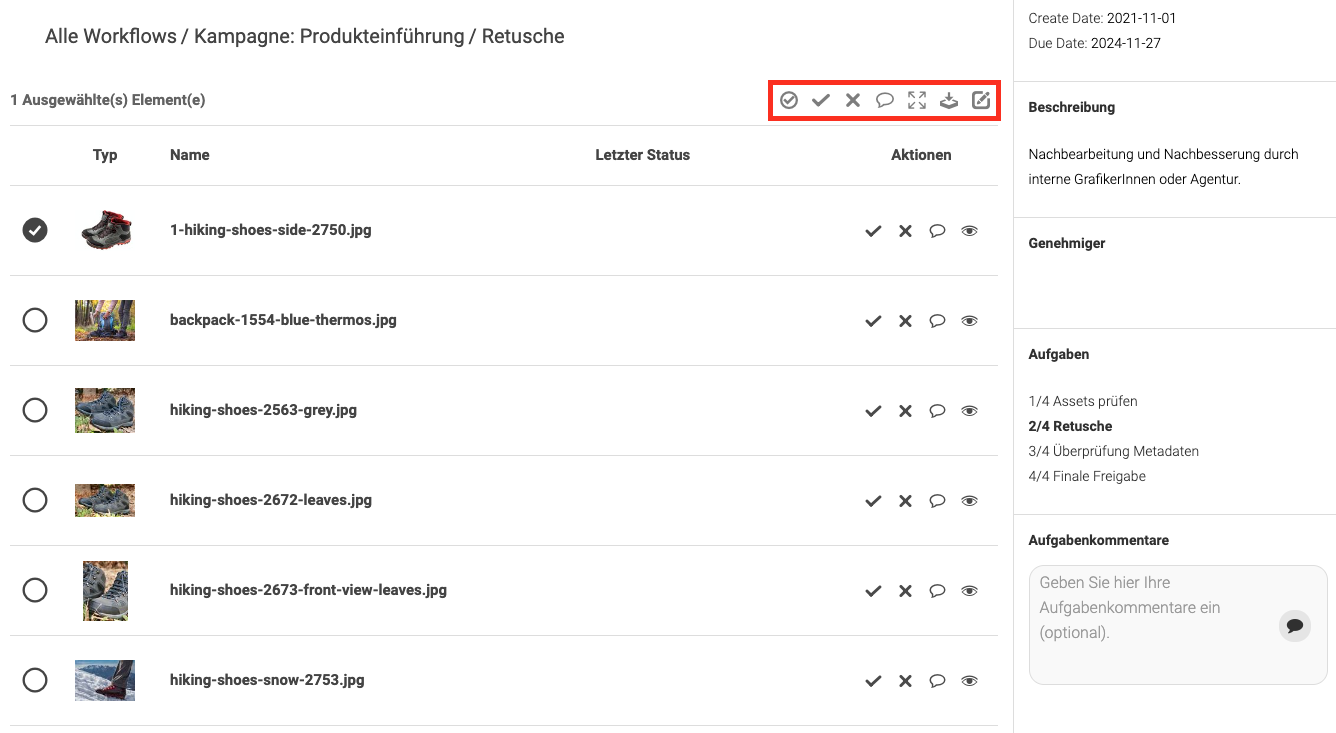Click the fullscreen expand toolbar icon
The width and height of the screenshot is (1336, 733).
coord(917,100)
